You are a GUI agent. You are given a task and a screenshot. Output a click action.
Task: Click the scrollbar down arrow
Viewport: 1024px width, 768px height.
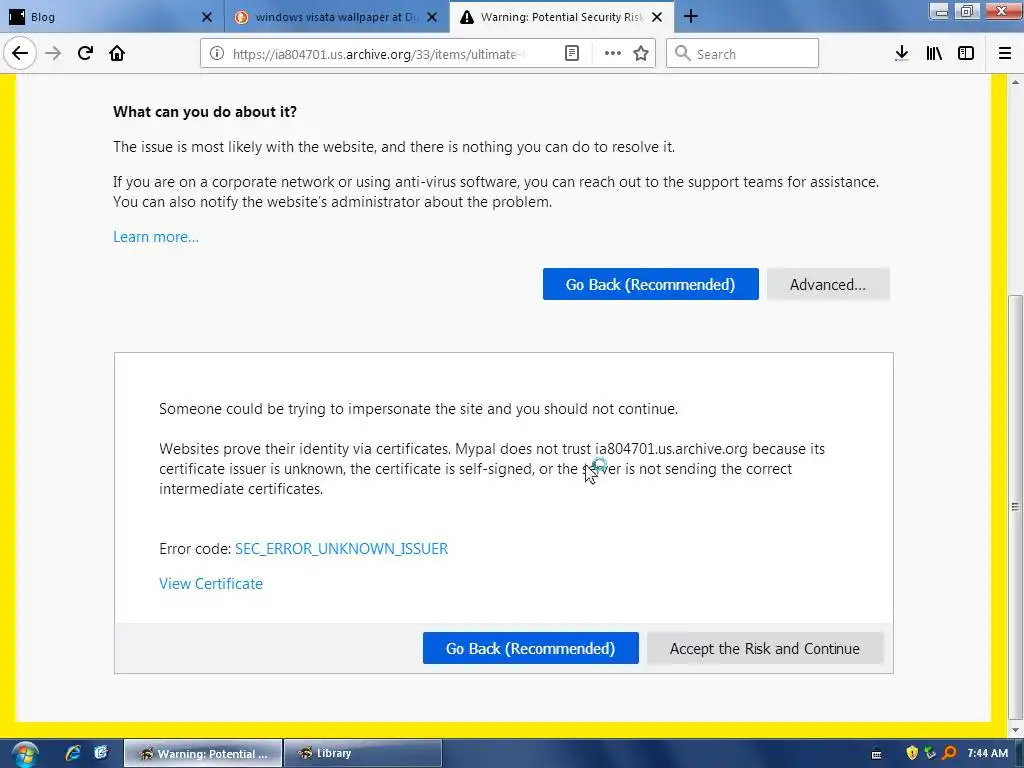(x=1015, y=729)
